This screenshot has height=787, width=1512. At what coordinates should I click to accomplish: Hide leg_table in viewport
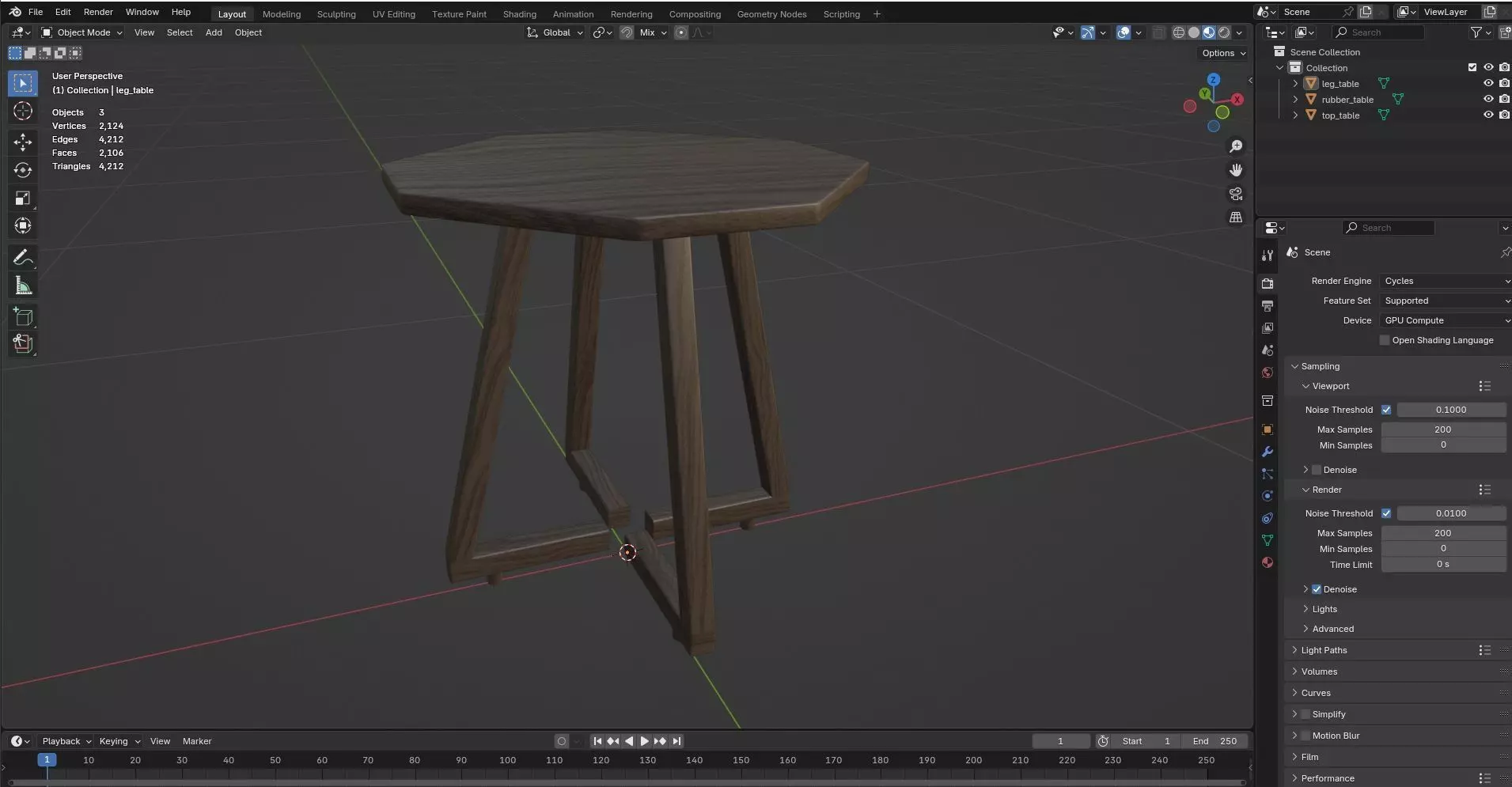tap(1488, 83)
